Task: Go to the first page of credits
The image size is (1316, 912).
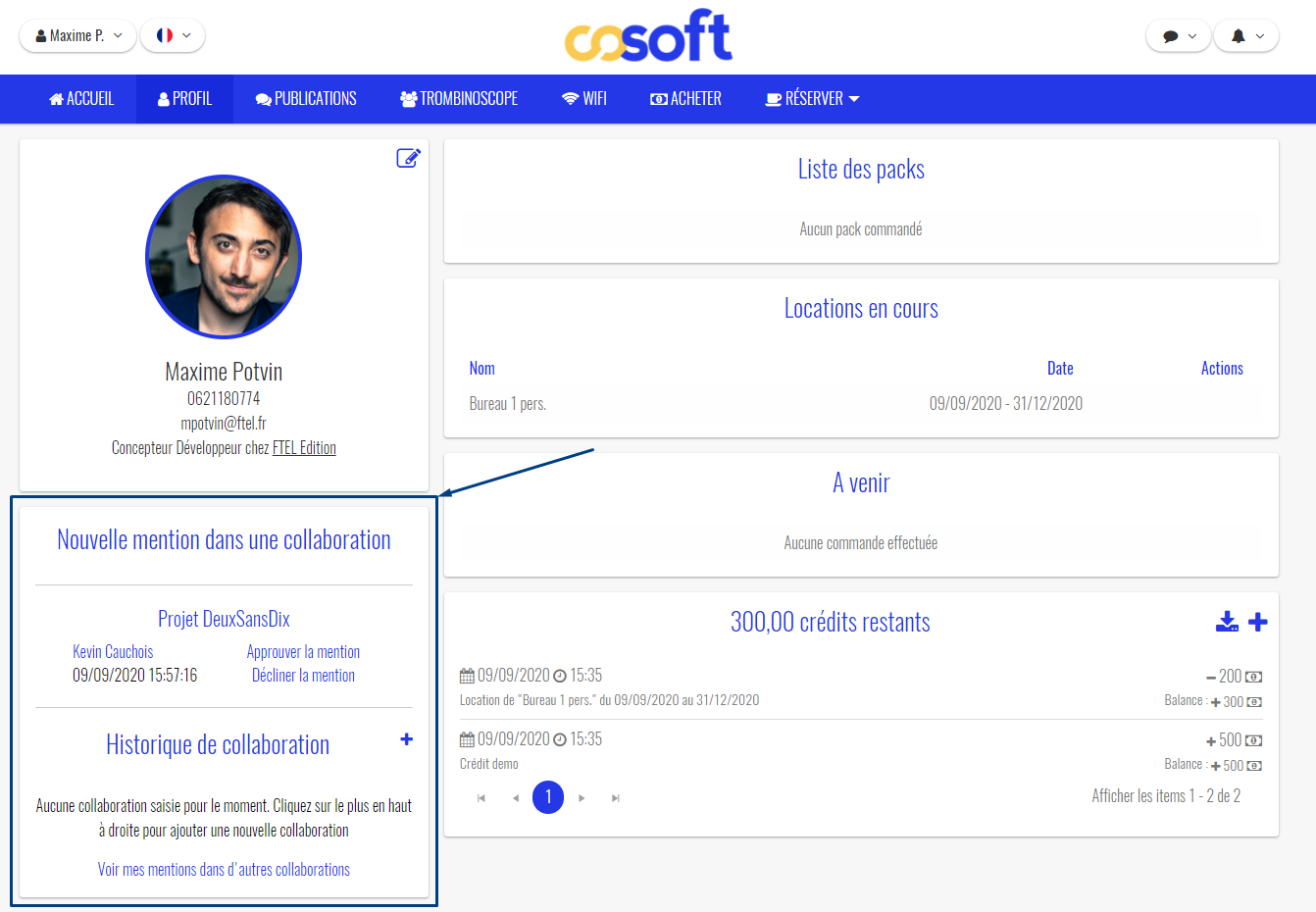Action: (x=481, y=798)
